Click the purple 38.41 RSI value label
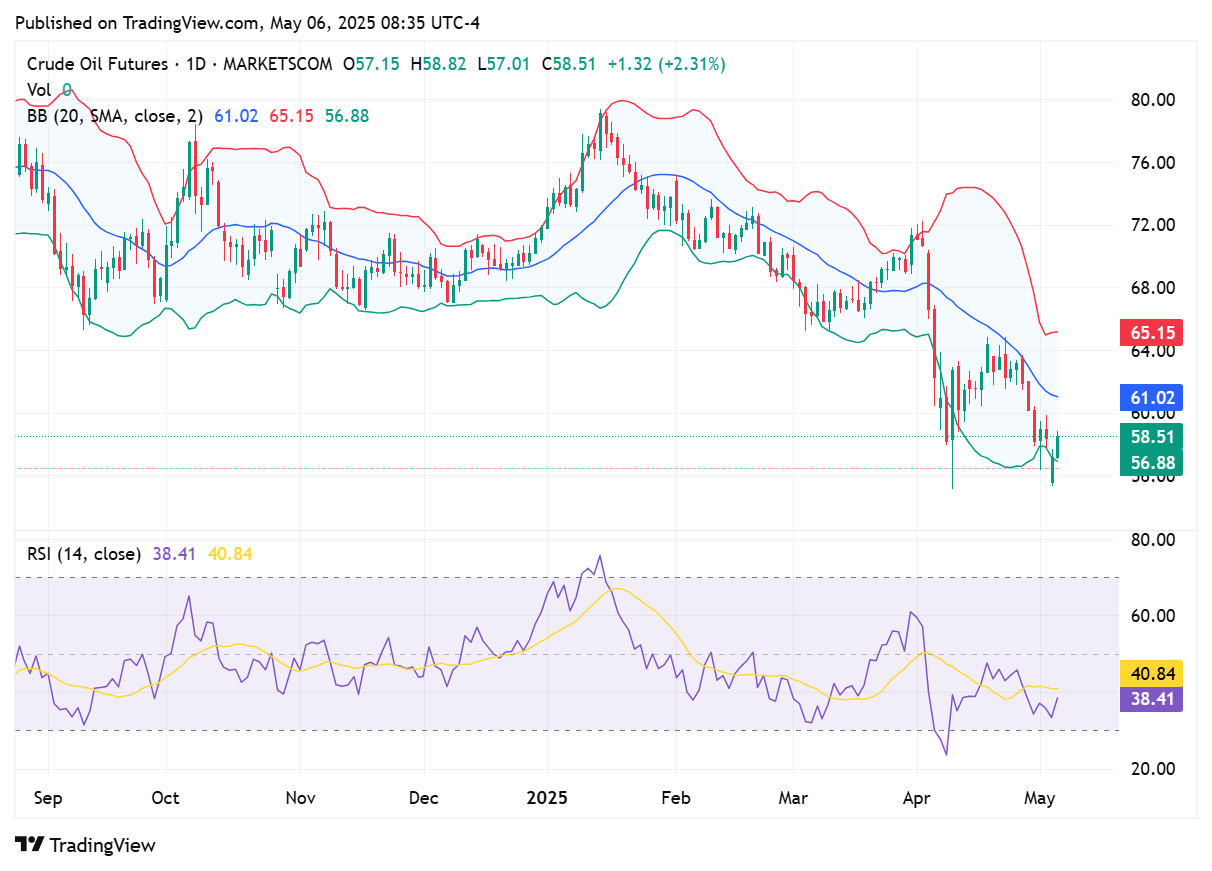This screenshot has height=871, width=1212. click(x=1150, y=701)
